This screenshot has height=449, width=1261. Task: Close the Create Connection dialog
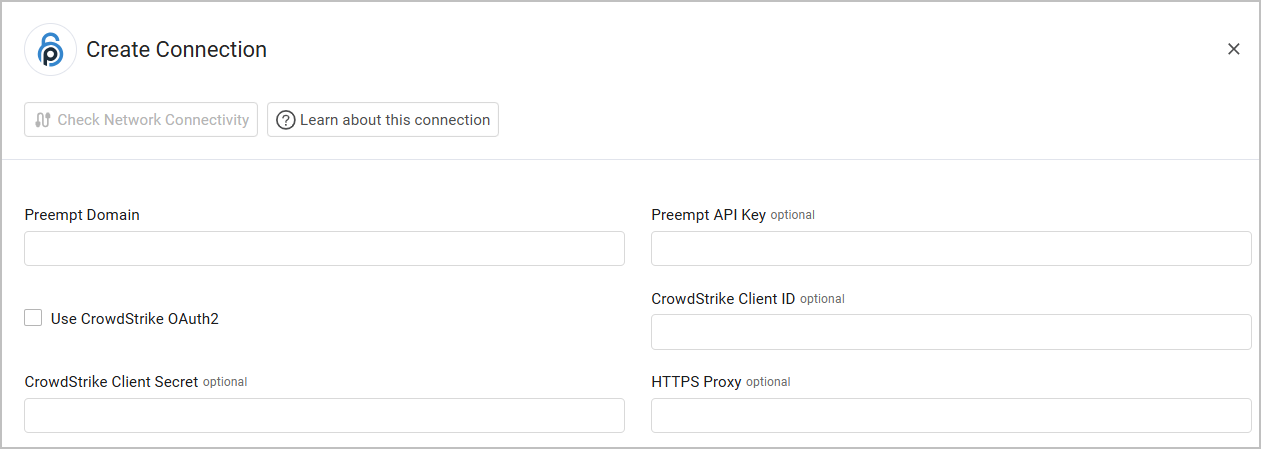point(1233,49)
